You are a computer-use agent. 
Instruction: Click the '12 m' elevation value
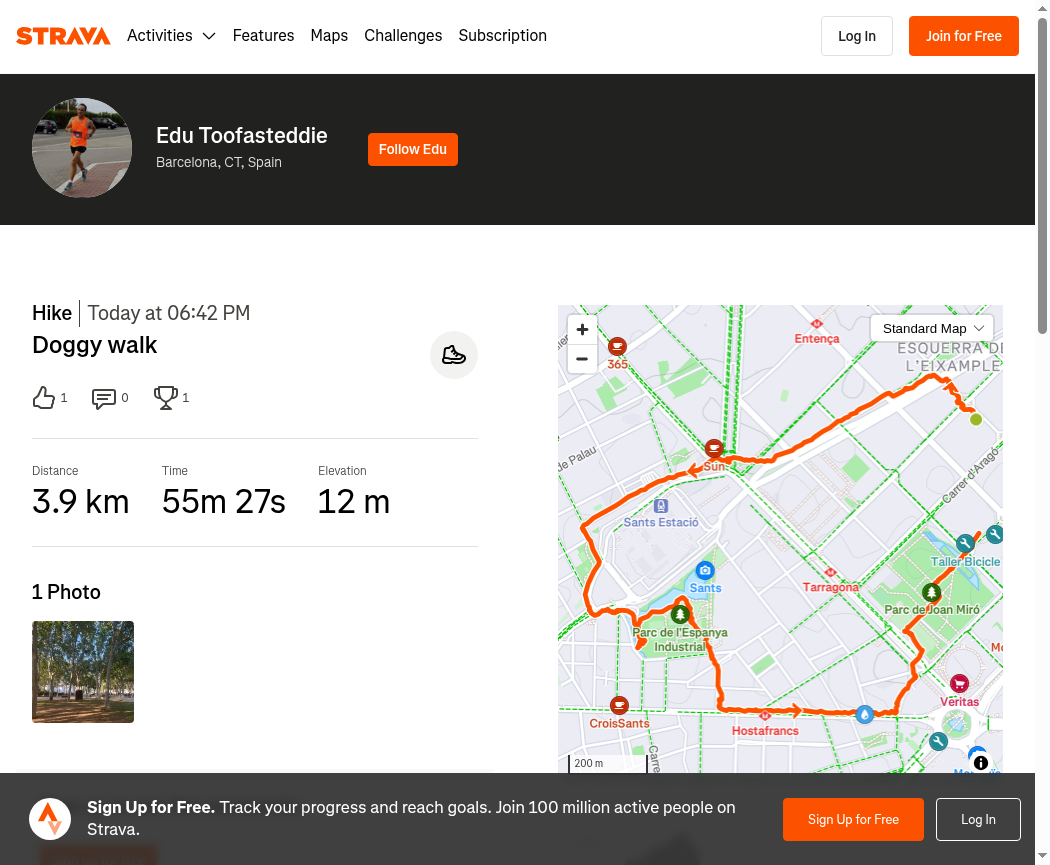(x=354, y=502)
